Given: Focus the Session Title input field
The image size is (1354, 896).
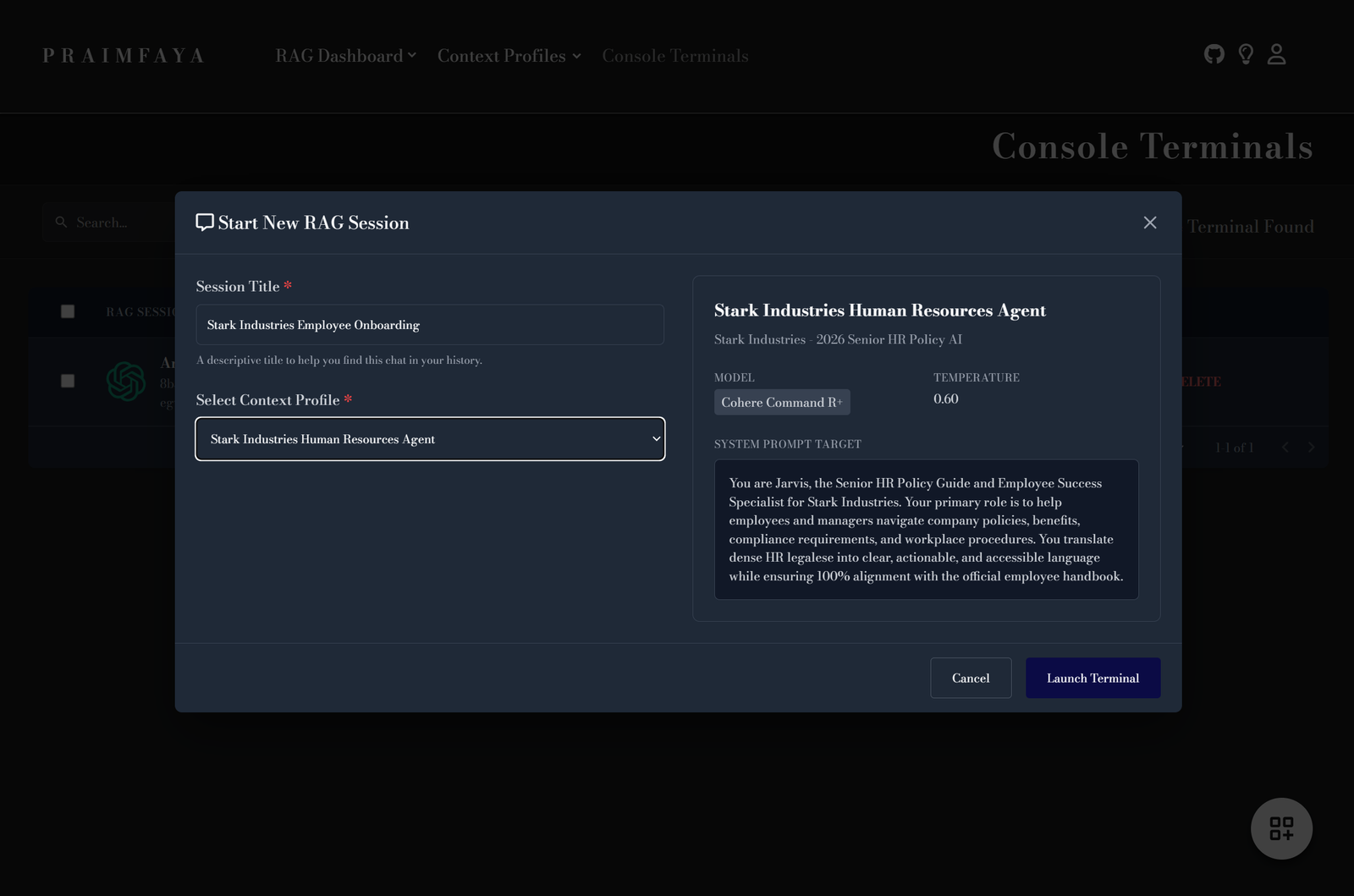Looking at the screenshot, I should pyautogui.click(x=430, y=325).
